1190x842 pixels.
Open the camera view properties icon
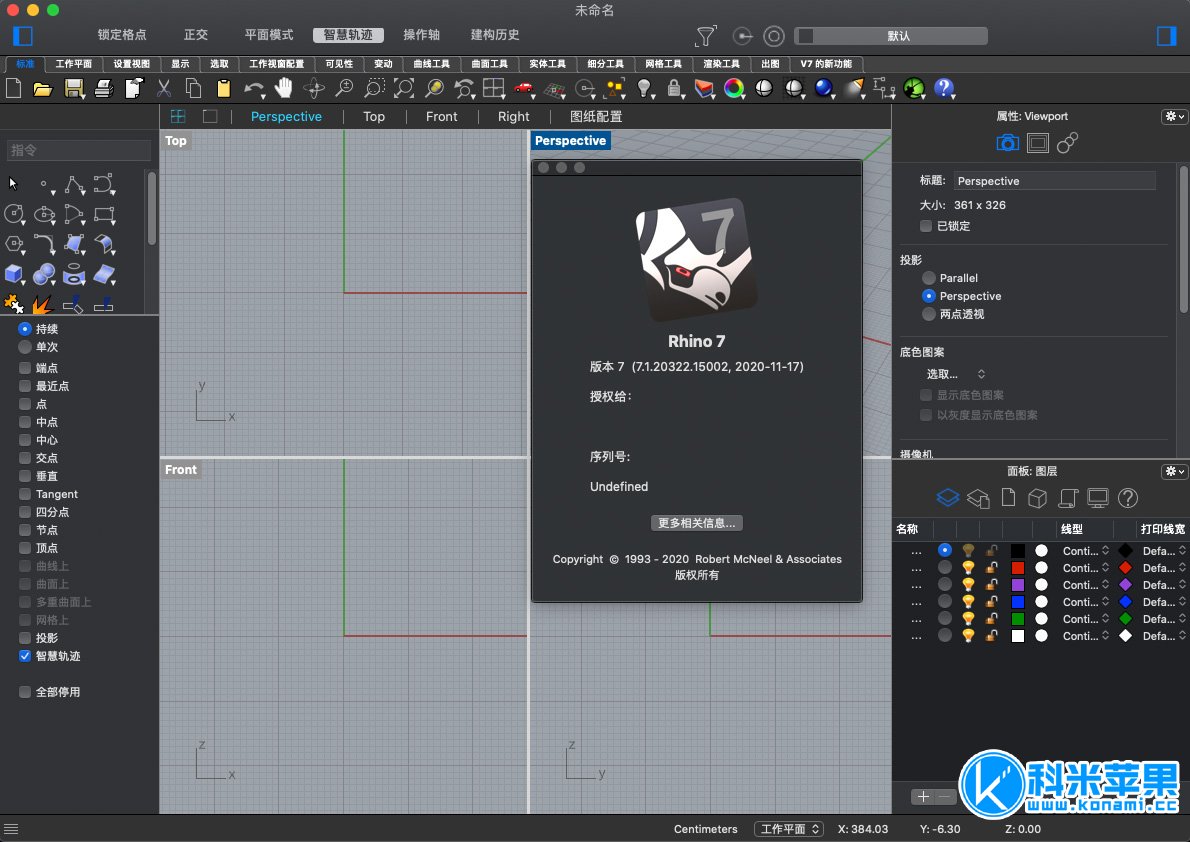[x=1007, y=143]
